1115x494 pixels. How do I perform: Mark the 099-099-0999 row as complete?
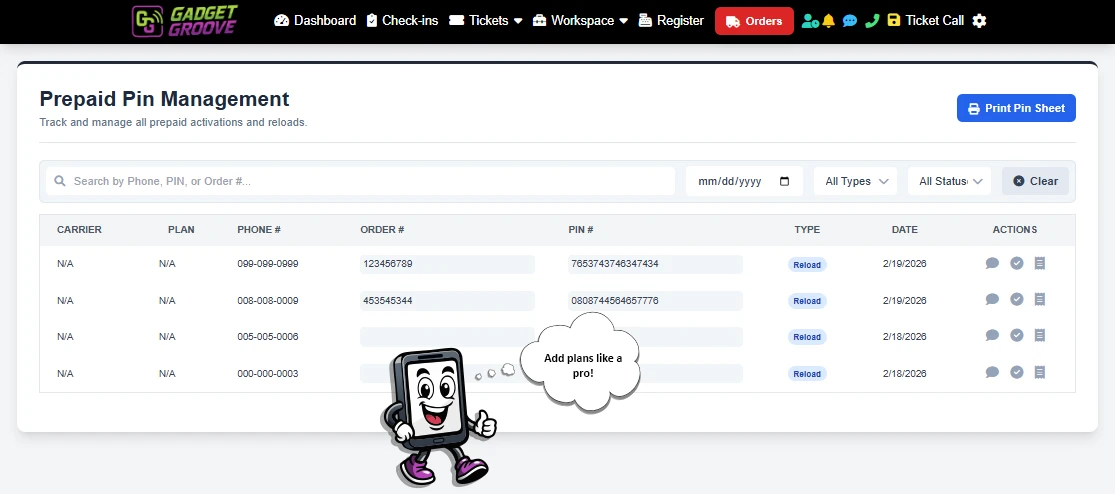(1017, 263)
